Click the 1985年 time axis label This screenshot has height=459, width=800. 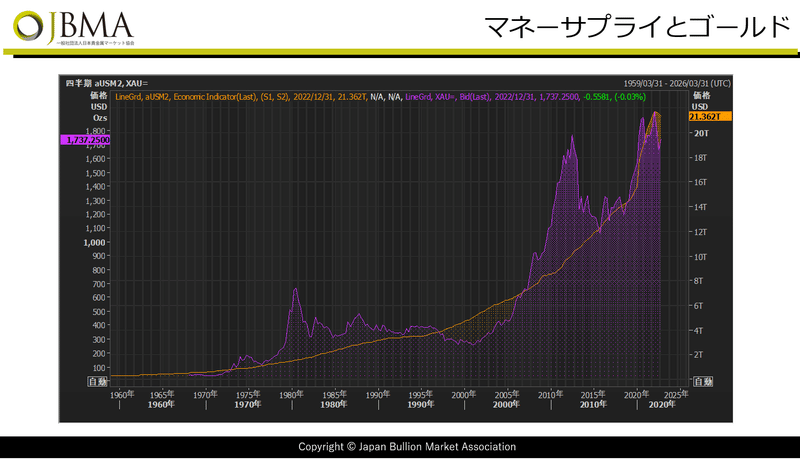click(x=334, y=395)
